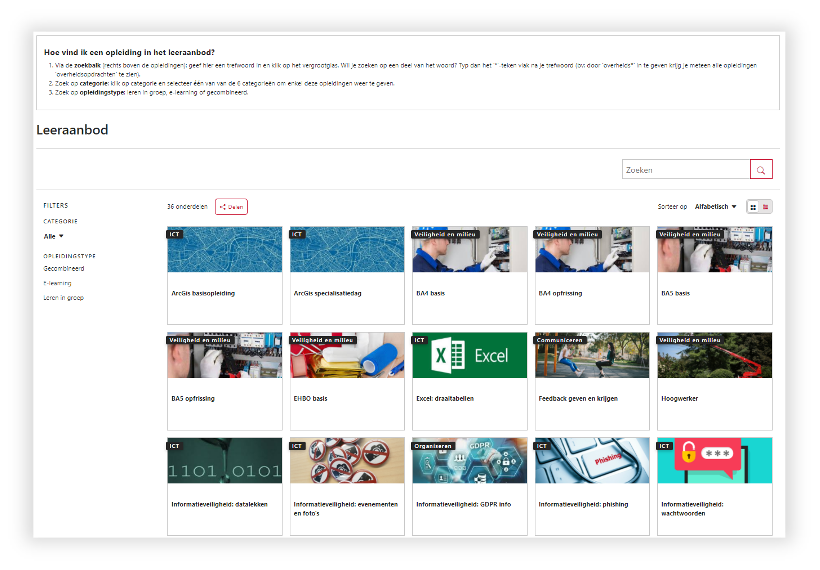Switch to list view icon
Image resolution: width=820 pixels, height=570 pixels.
[766, 207]
